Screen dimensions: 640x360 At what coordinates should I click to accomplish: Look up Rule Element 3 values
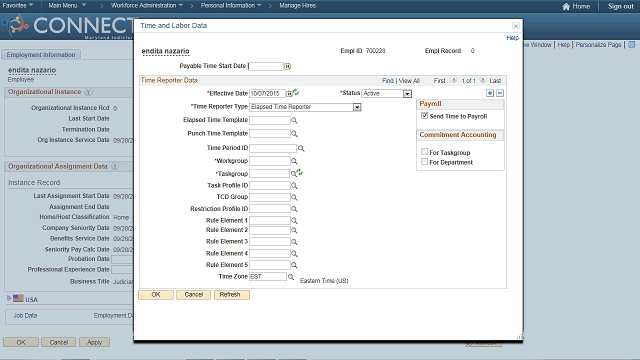click(x=294, y=242)
